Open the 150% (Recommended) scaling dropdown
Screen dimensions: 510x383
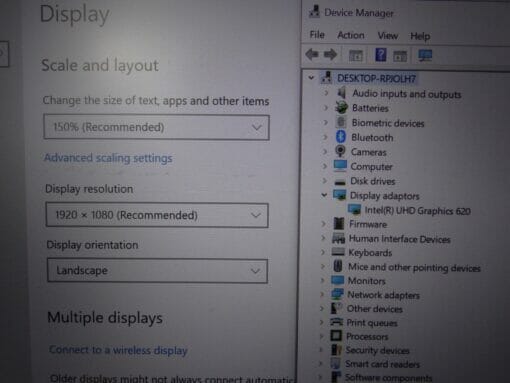coord(156,127)
